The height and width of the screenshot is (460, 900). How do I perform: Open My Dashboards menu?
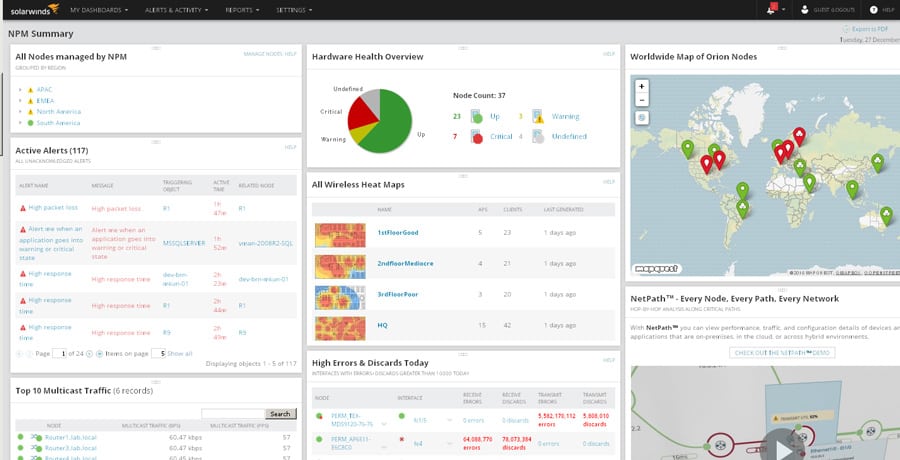[99, 10]
